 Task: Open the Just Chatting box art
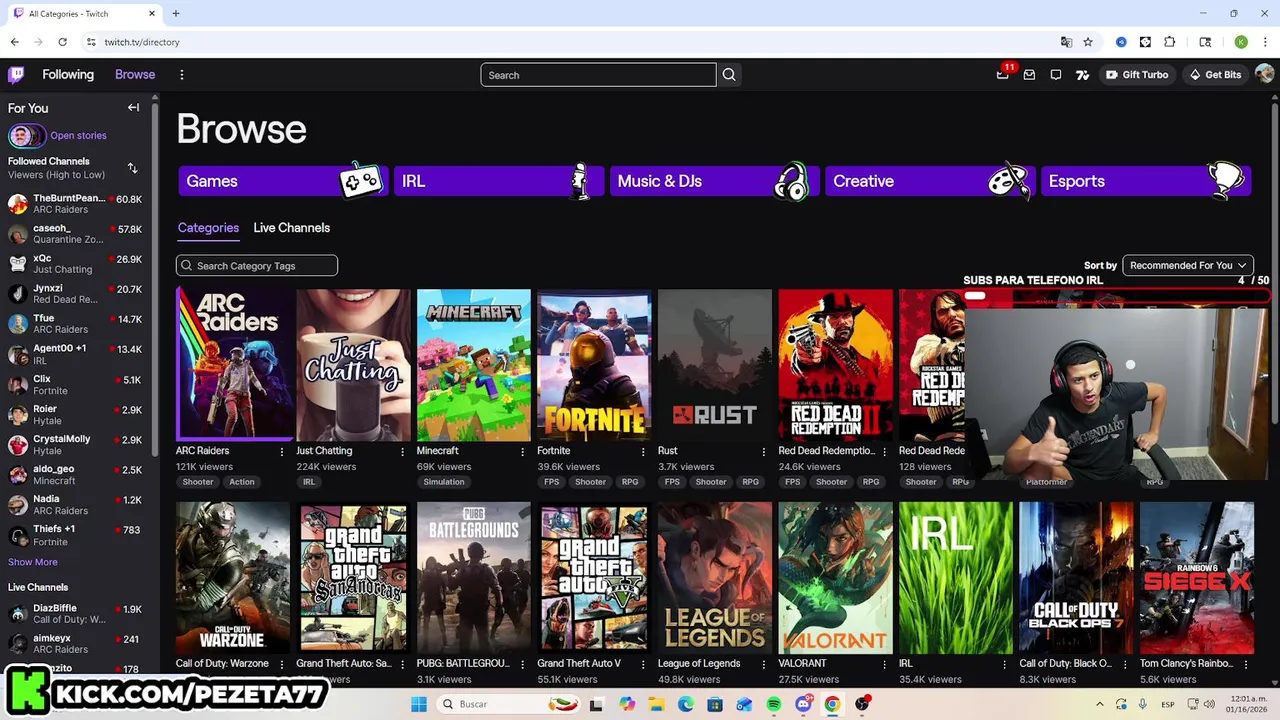click(x=353, y=365)
